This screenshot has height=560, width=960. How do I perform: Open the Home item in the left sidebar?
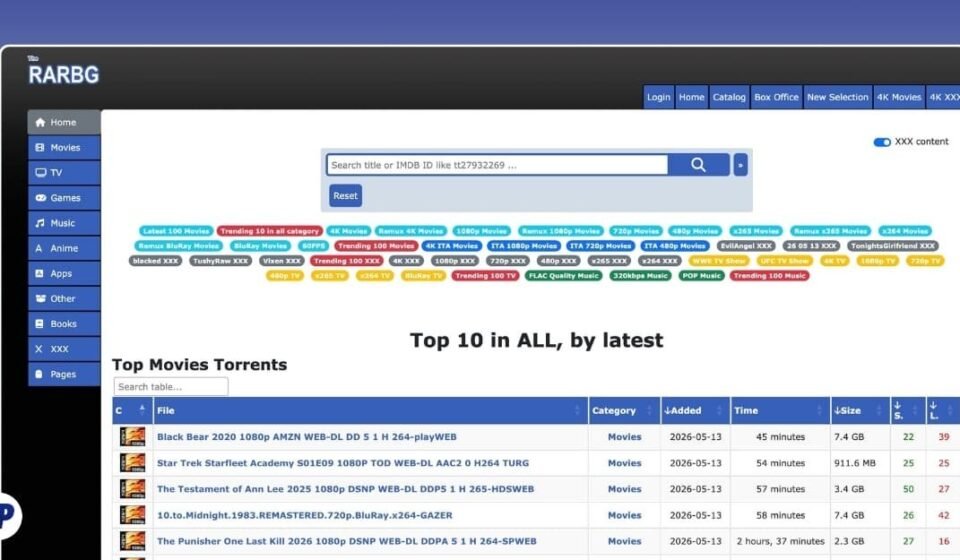pos(64,122)
